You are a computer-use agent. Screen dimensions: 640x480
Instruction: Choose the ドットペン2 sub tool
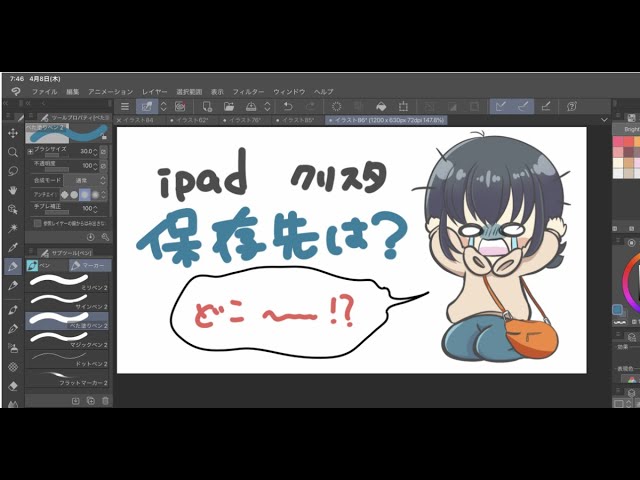coord(67,359)
